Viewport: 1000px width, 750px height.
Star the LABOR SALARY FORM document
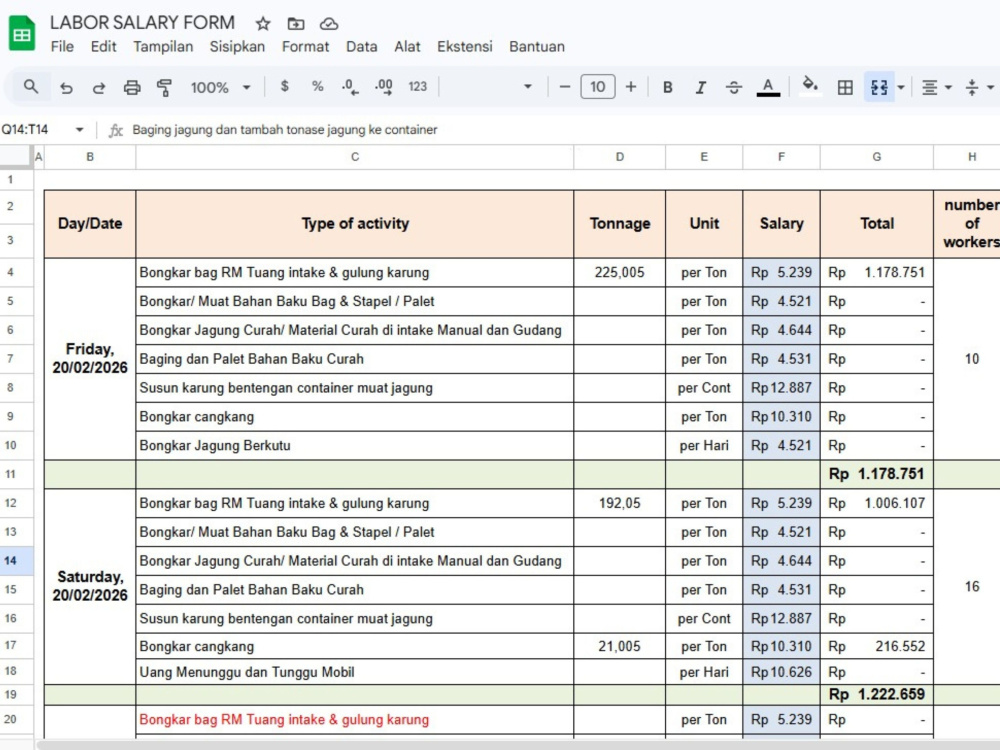[x=263, y=24]
